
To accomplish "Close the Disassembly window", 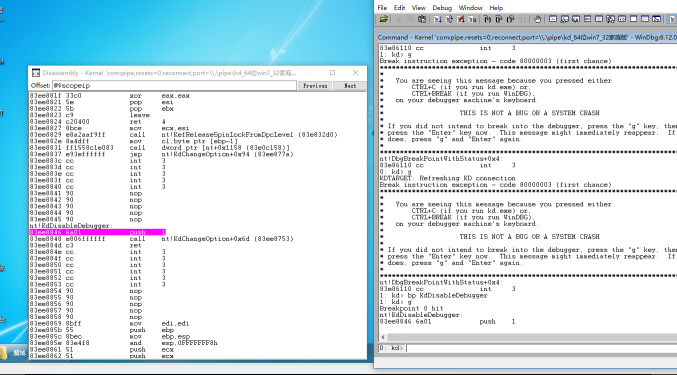I will coord(355,72).
